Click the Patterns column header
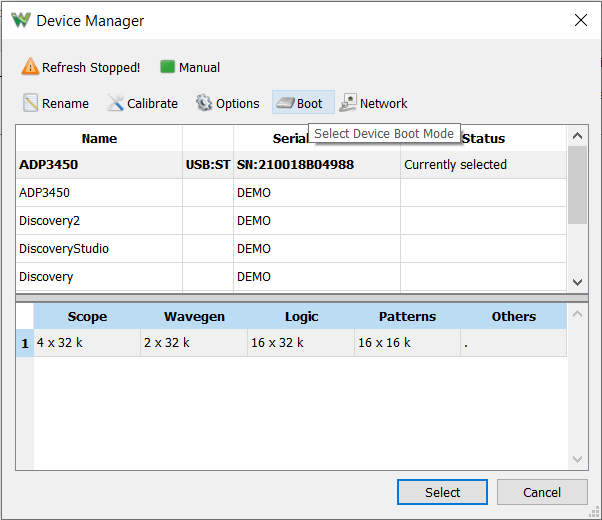 pos(407,316)
